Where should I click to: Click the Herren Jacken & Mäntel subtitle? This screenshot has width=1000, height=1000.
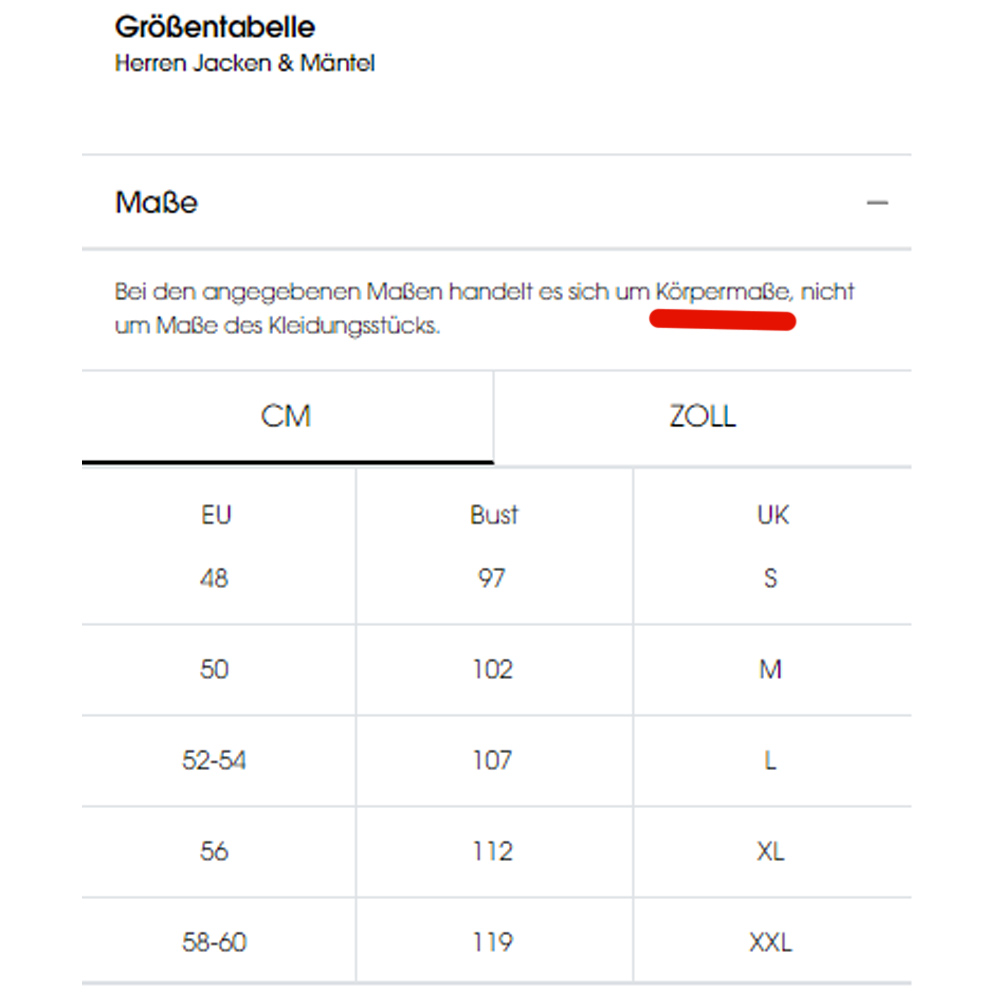[245, 64]
